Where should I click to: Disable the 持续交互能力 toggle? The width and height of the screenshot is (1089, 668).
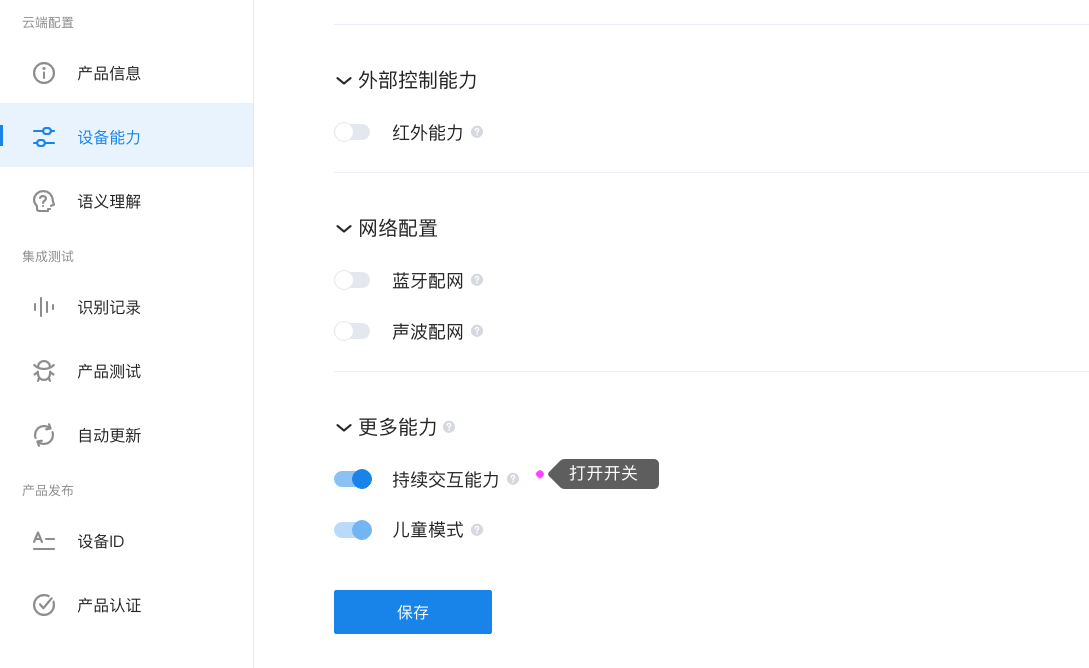[x=353, y=479]
